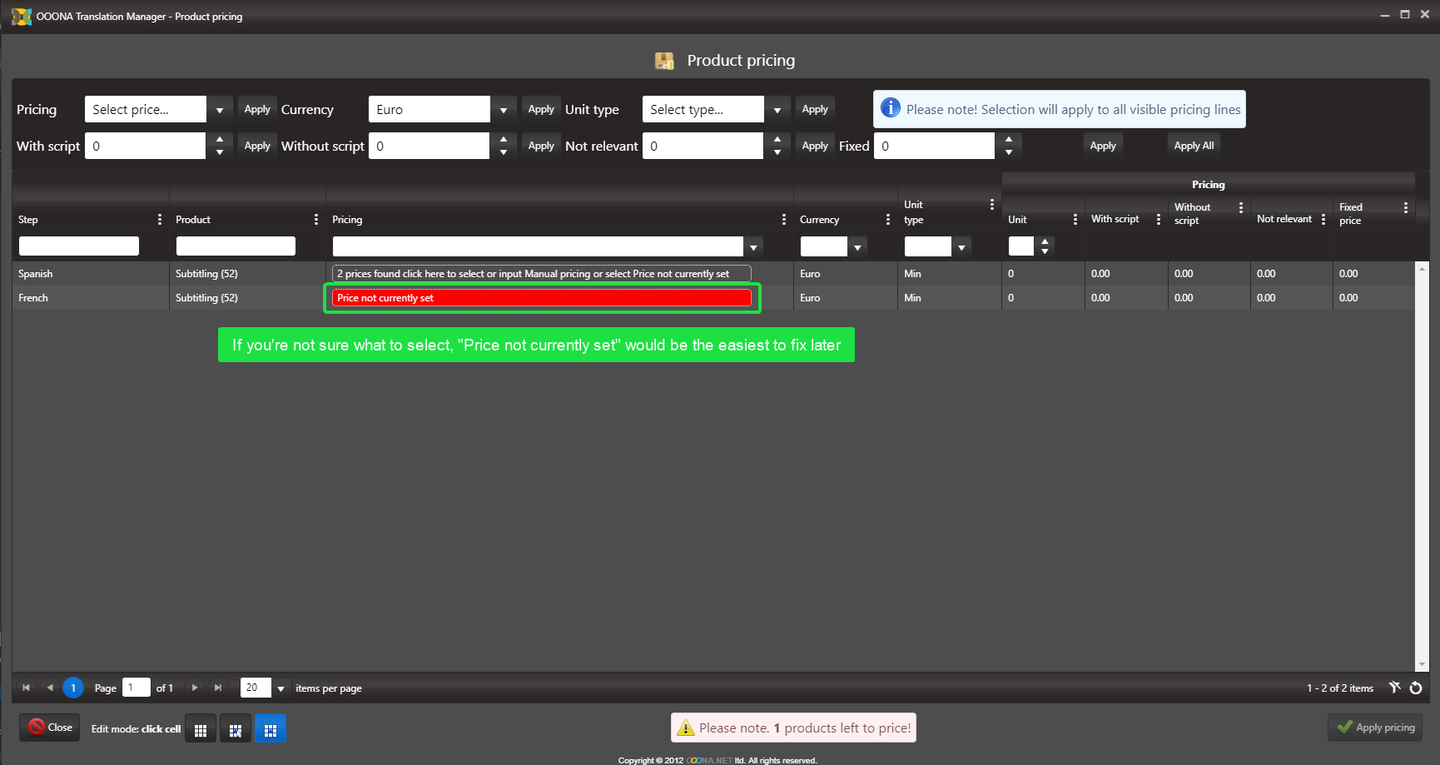Open the Fixed price column options menu
This screenshot has width=1440, height=765.
coord(1406,208)
